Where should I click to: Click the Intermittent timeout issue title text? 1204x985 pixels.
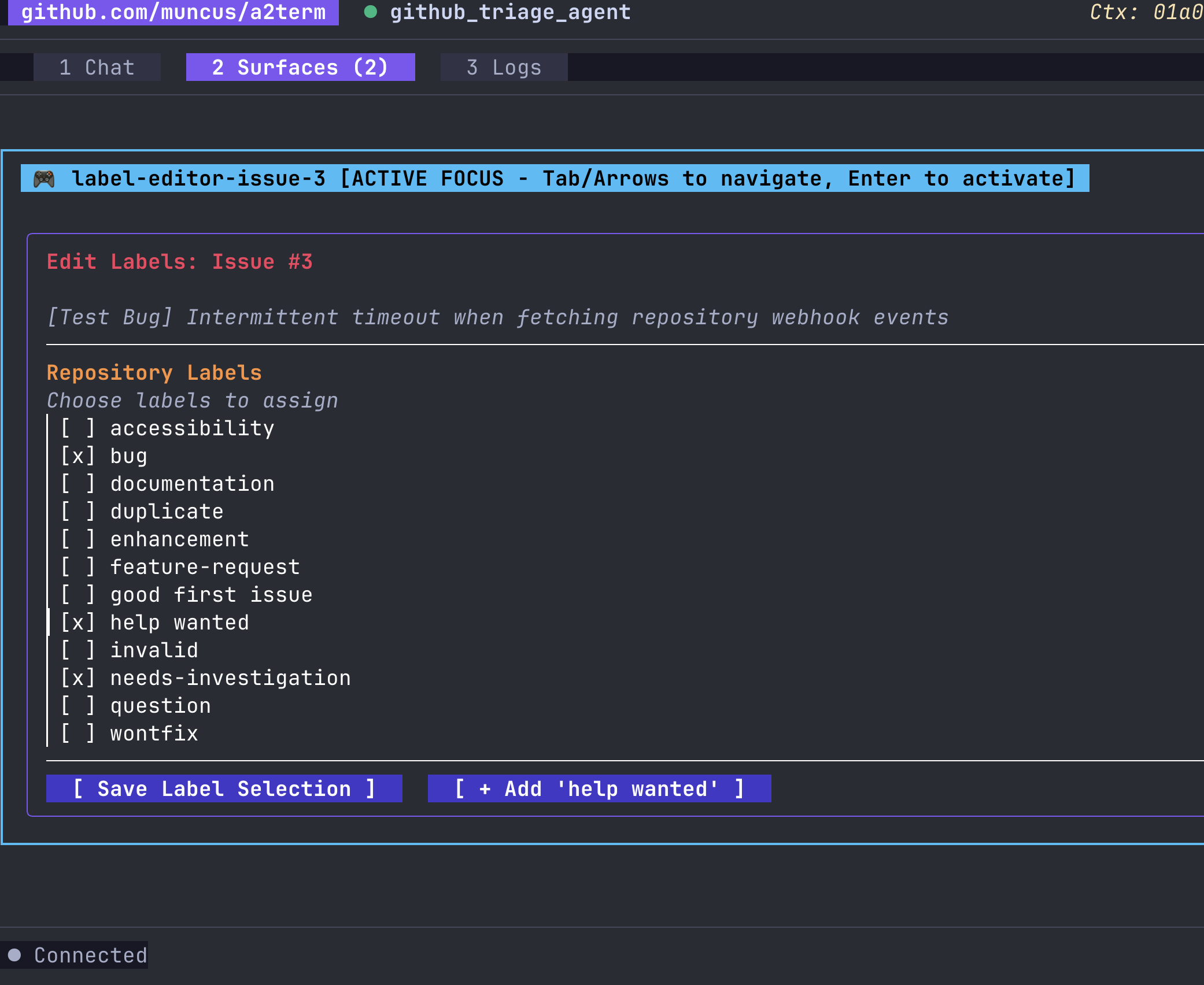click(498, 317)
